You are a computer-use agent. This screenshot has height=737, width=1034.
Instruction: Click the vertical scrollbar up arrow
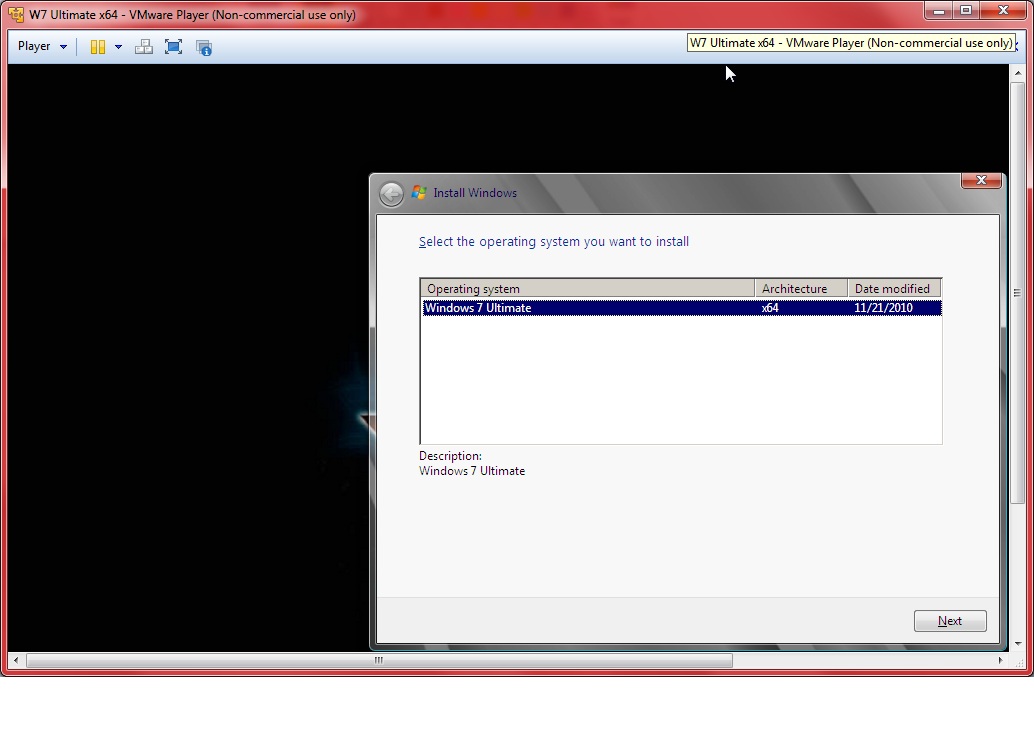click(1018, 72)
